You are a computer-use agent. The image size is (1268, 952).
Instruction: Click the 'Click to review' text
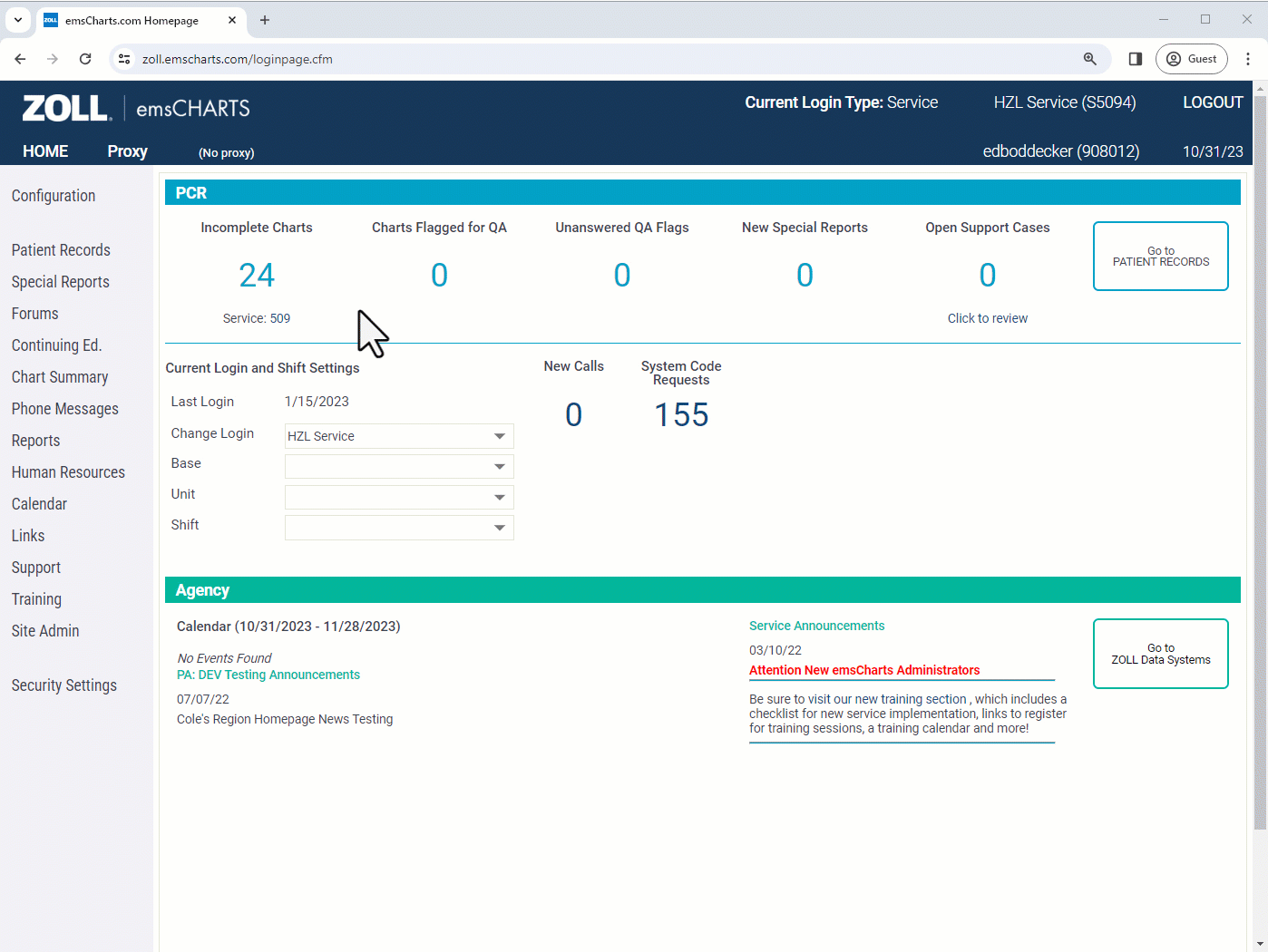[988, 318]
